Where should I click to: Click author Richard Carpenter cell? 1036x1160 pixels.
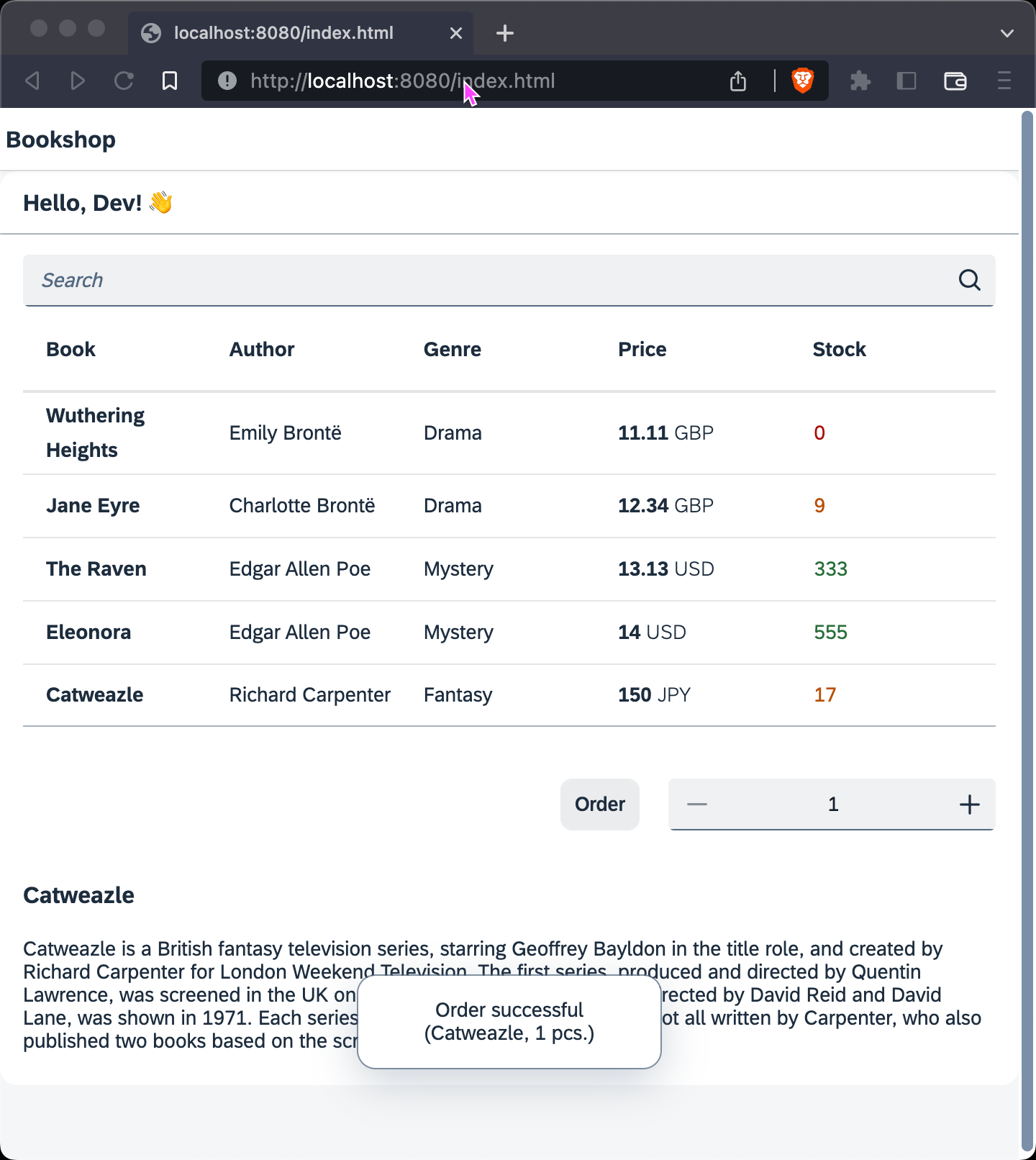310,695
